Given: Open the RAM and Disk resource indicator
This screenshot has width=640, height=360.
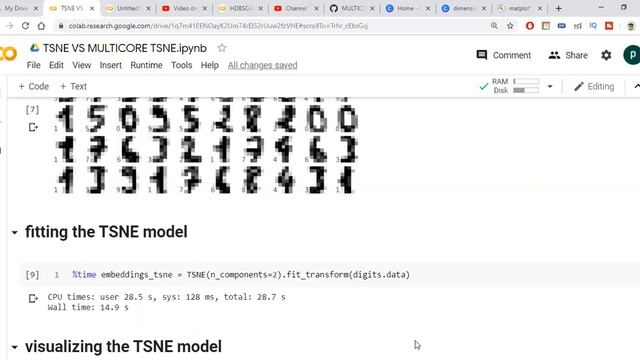Looking at the screenshot, I should 516,86.
